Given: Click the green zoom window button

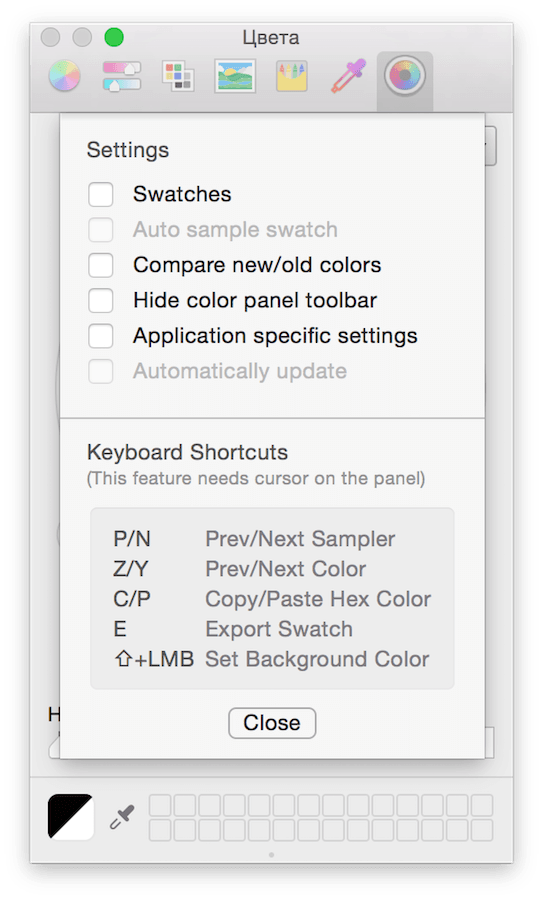Looking at the screenshot, I should click(114, 37).
